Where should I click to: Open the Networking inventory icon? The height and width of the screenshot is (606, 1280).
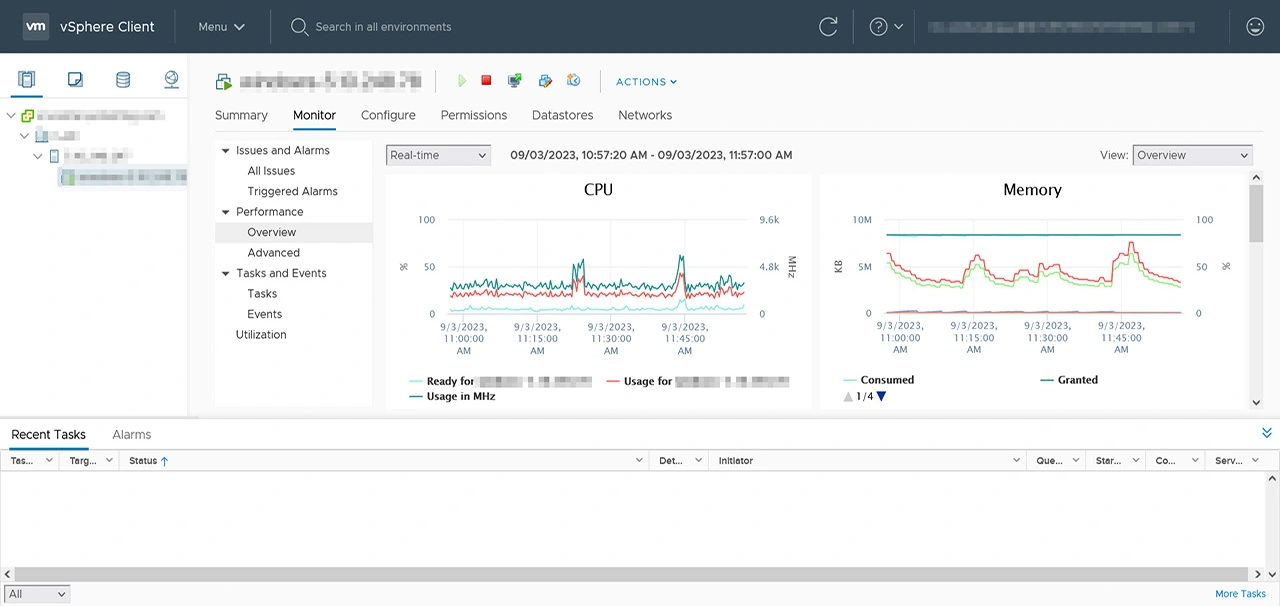pos(171,80)
